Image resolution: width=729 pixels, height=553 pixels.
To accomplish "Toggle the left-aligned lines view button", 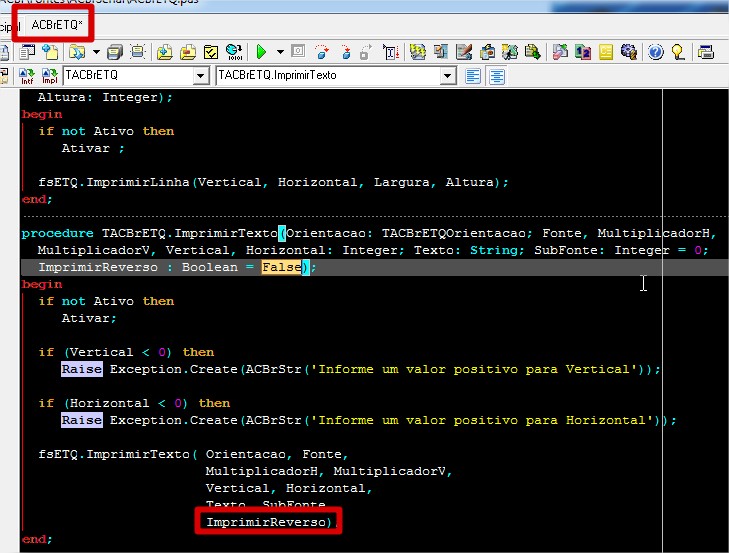I will [x=473, y=76].
